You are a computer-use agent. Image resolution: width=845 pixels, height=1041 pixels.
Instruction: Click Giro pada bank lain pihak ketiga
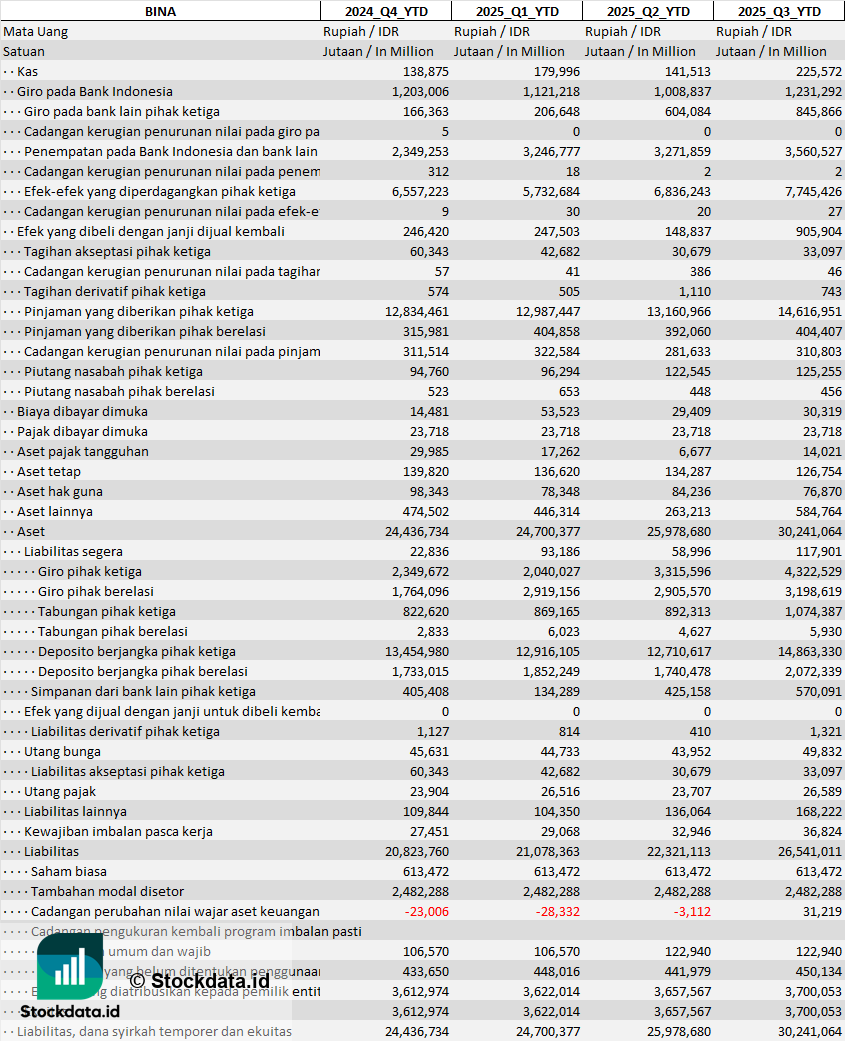coord(122,112)
